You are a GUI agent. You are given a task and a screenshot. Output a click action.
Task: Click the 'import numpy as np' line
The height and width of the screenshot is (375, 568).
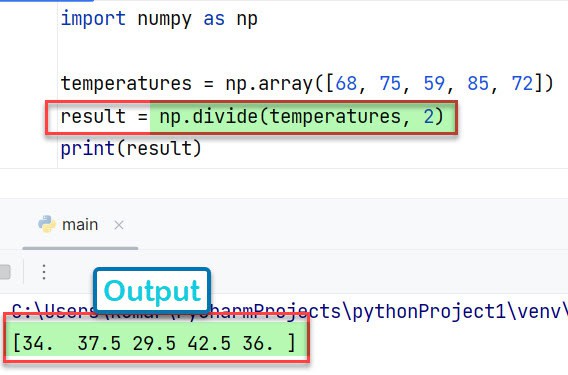pos(159,19)
